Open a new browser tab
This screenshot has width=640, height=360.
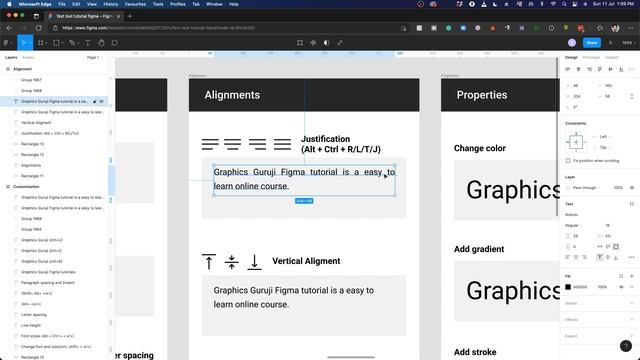point(130,16)
